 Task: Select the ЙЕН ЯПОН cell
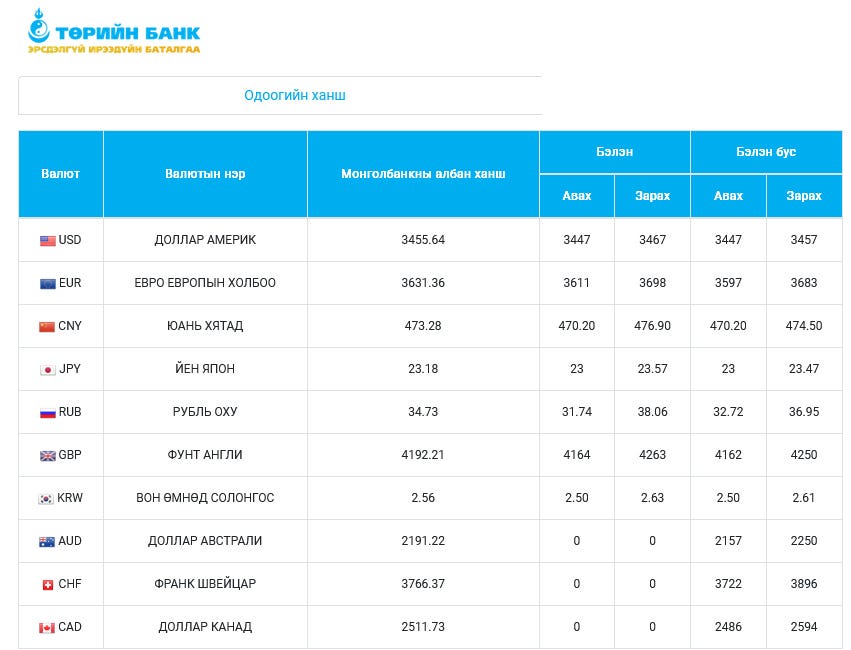coord(205,369)
